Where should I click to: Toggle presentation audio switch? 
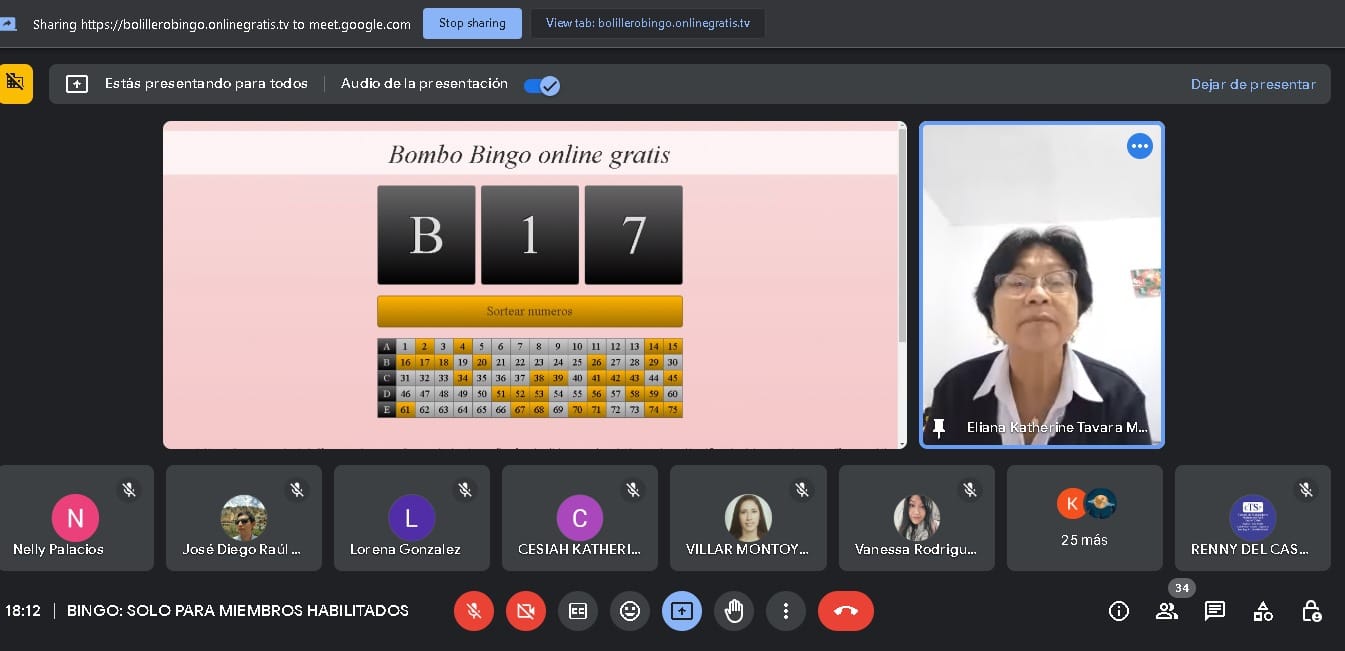(541, 85)
